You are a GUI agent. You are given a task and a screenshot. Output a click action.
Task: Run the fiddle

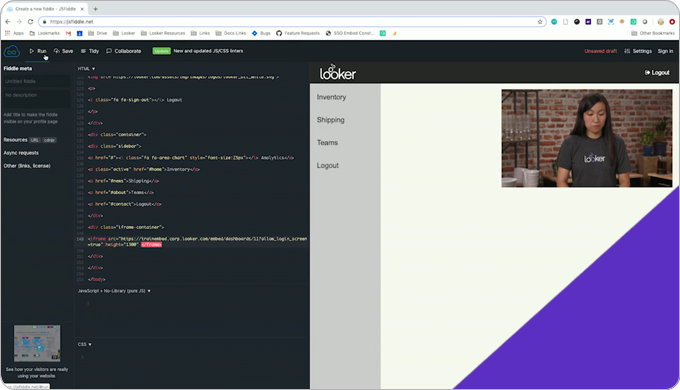[38, 51]
